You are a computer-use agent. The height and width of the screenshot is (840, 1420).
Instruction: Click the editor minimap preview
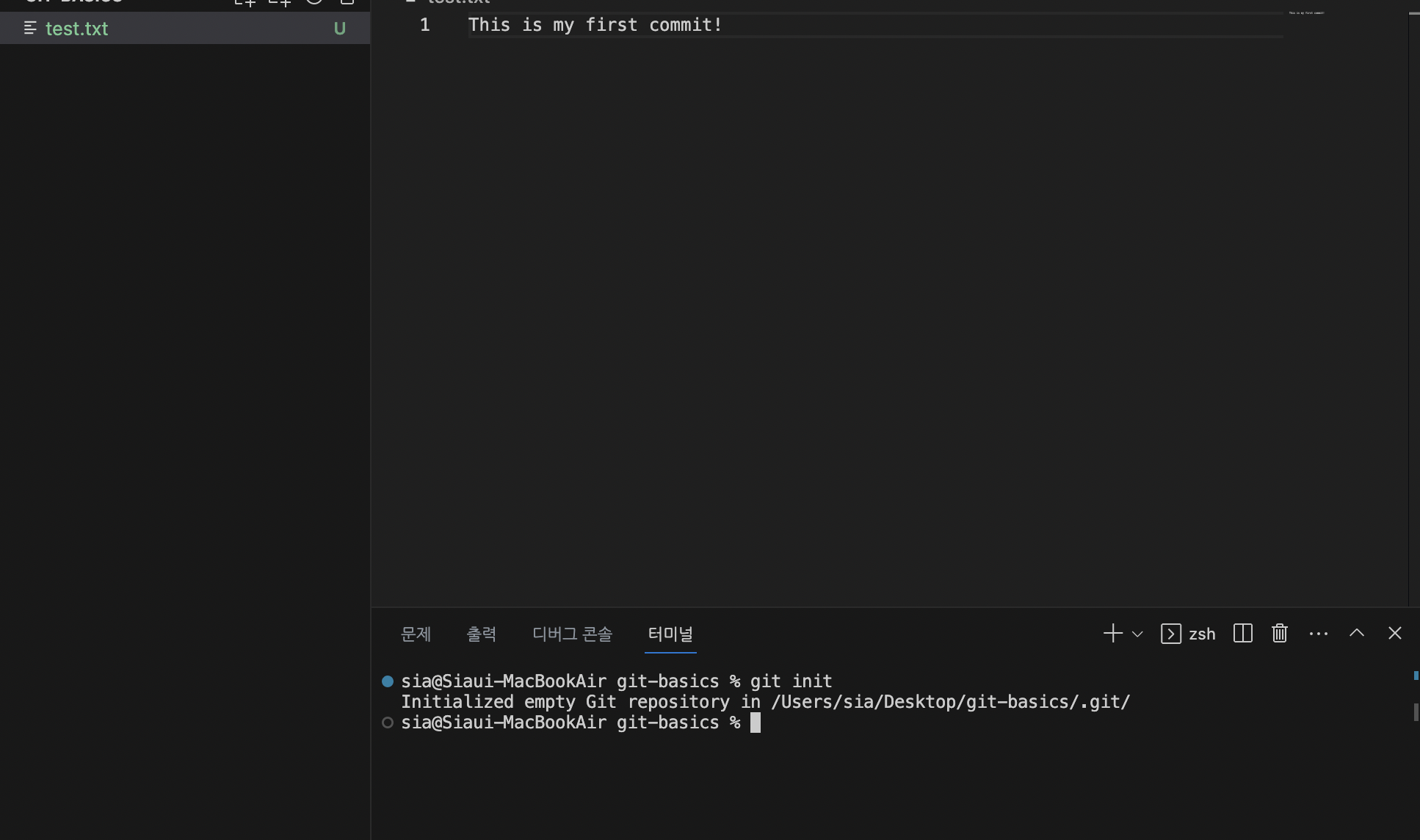pos(1306,13)
